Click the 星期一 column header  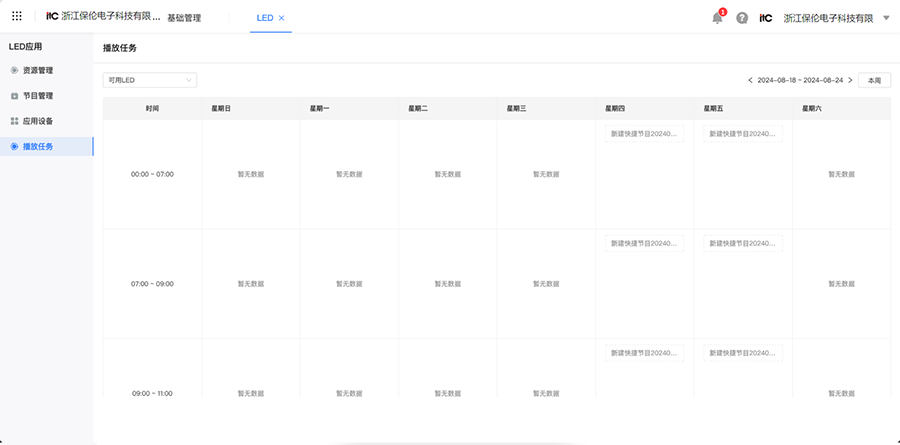pyautogui.click(x=350, y=108)
